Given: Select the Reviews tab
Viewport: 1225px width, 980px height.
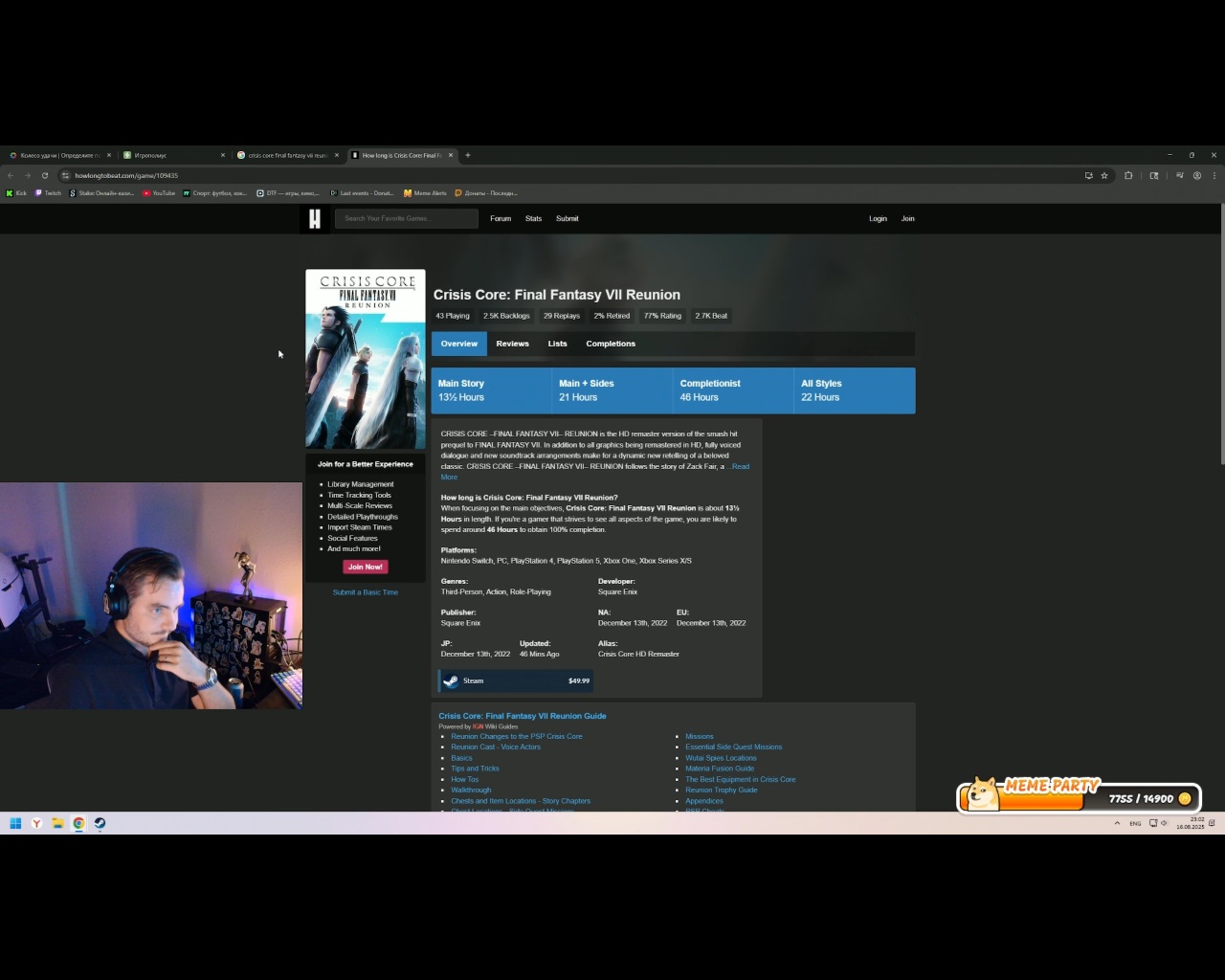Looking at the screenshot, I should click(x=513, y=344).
